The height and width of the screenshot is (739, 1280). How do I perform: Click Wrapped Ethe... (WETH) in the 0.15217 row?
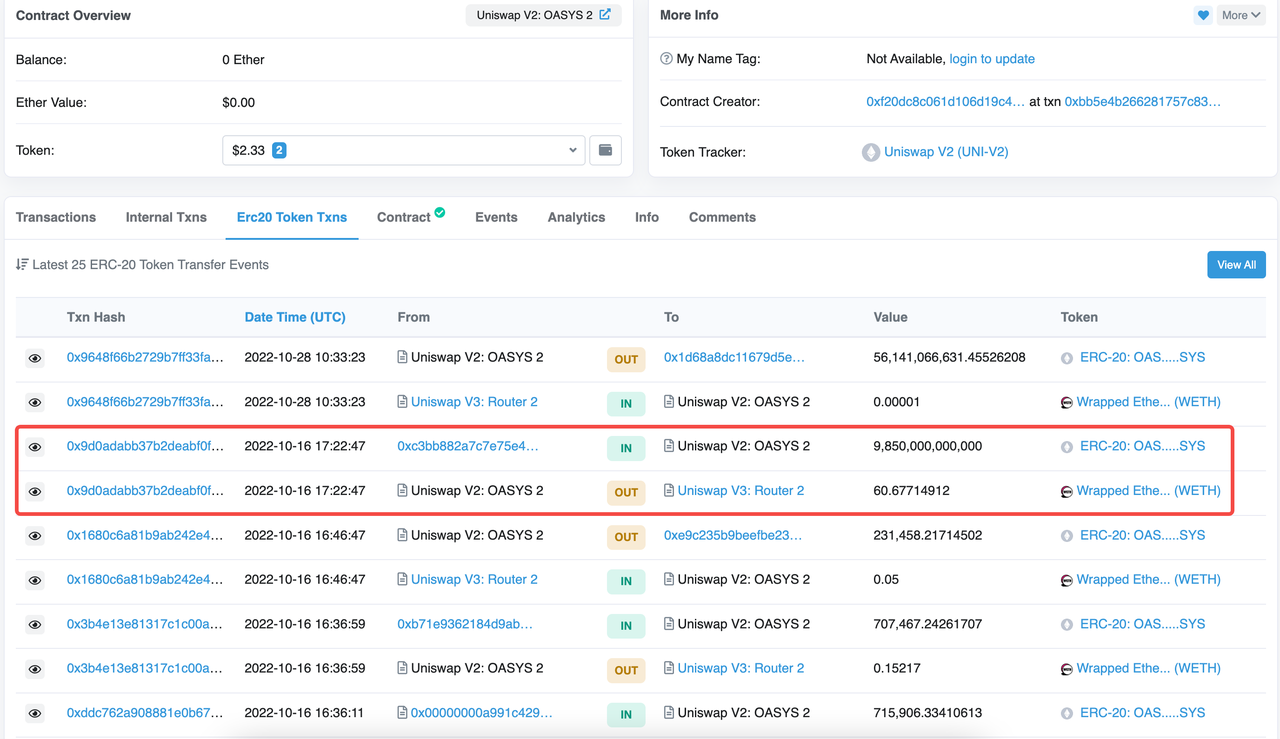click(1149, 668)
